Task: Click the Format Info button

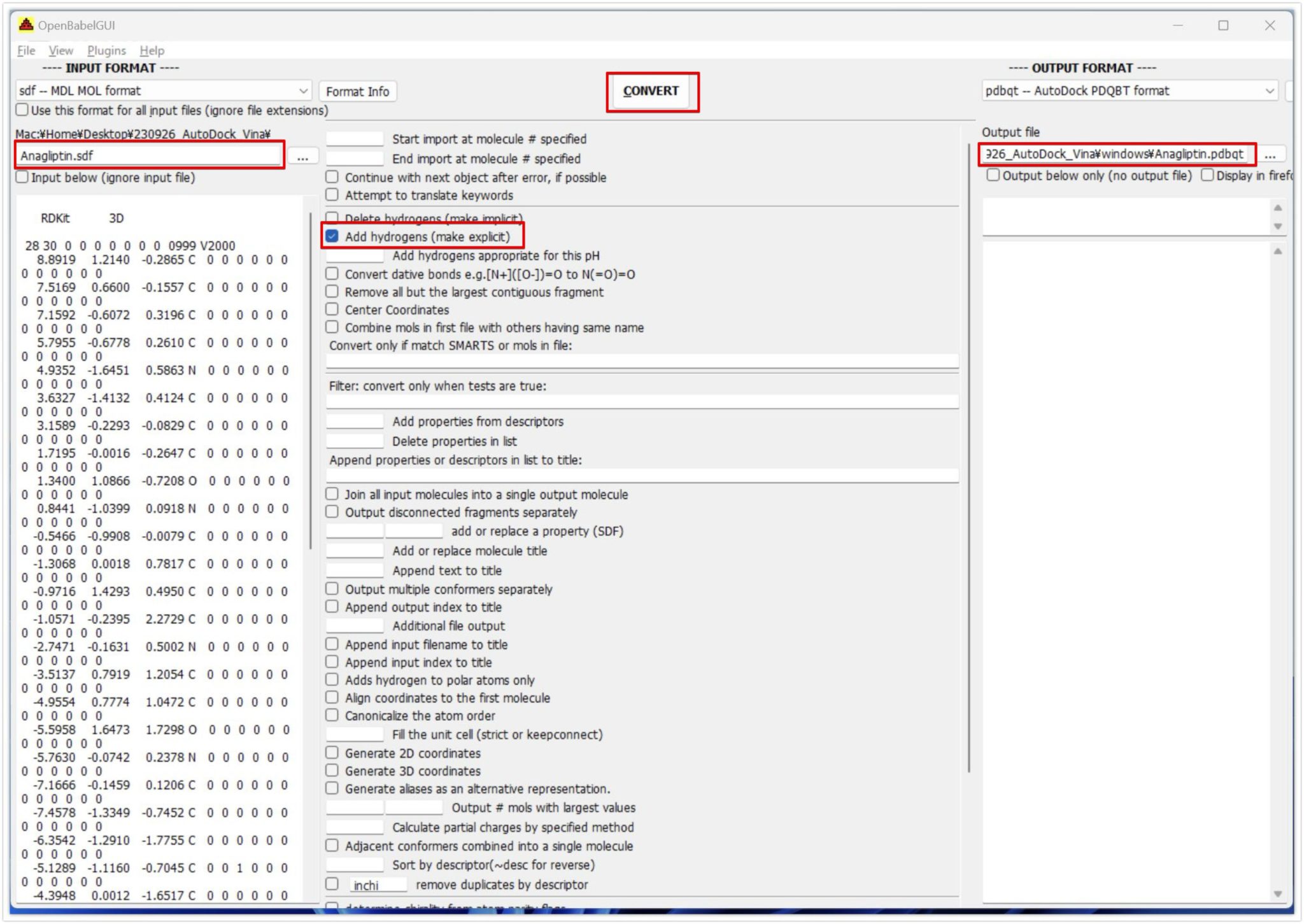Action: [x=357, y=92]
